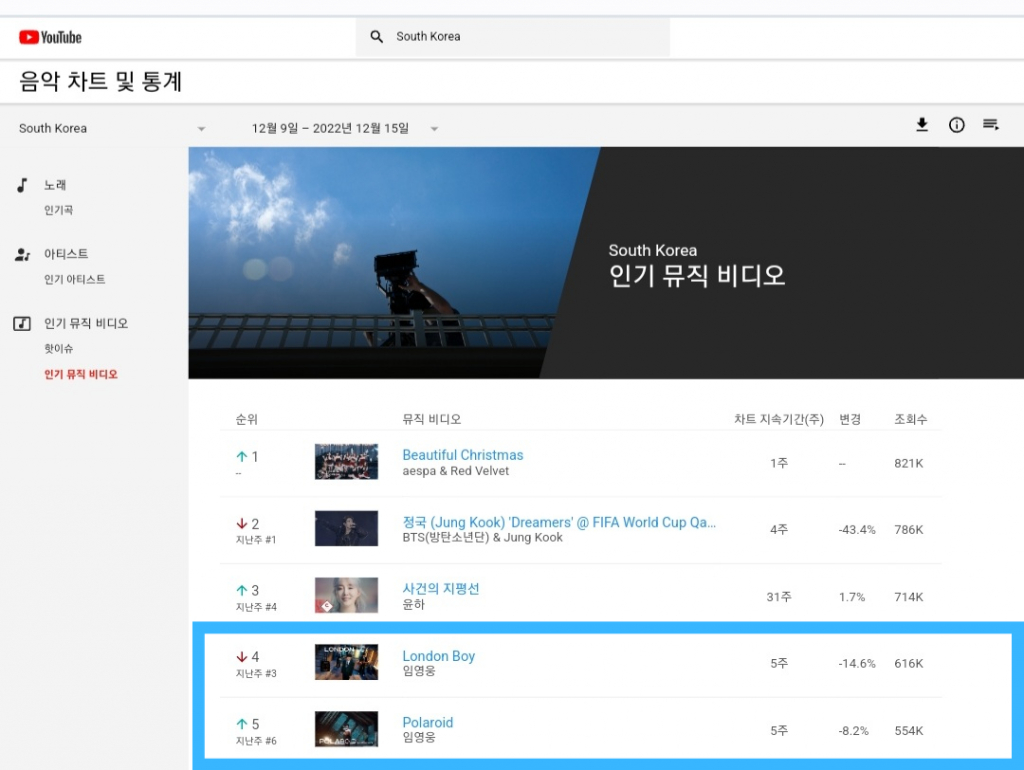
Task: Click the Polaroid video title
Action: (x=427, y=722)
